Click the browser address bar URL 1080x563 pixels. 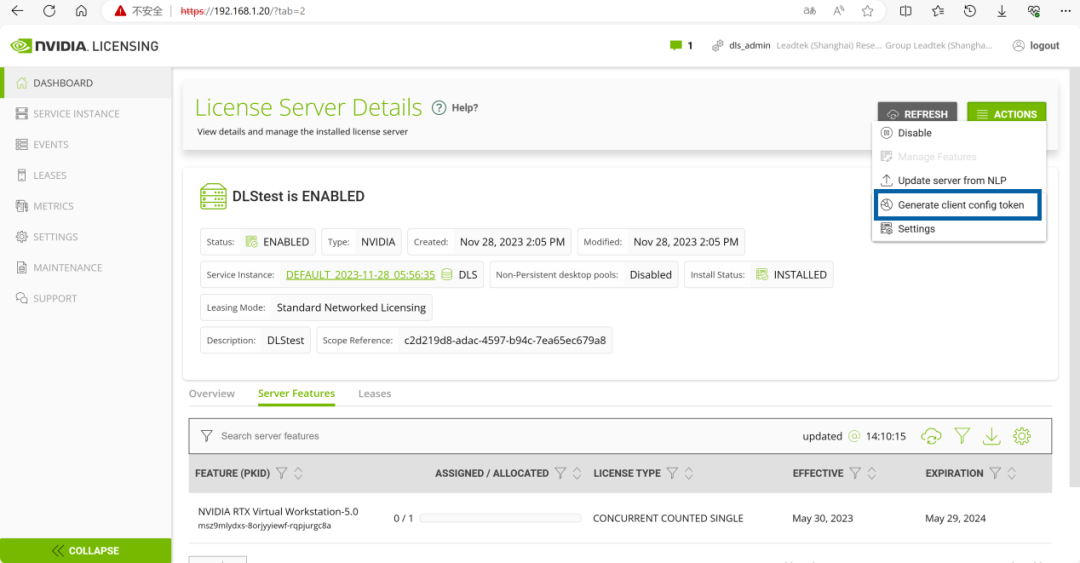tap(242, 11)
